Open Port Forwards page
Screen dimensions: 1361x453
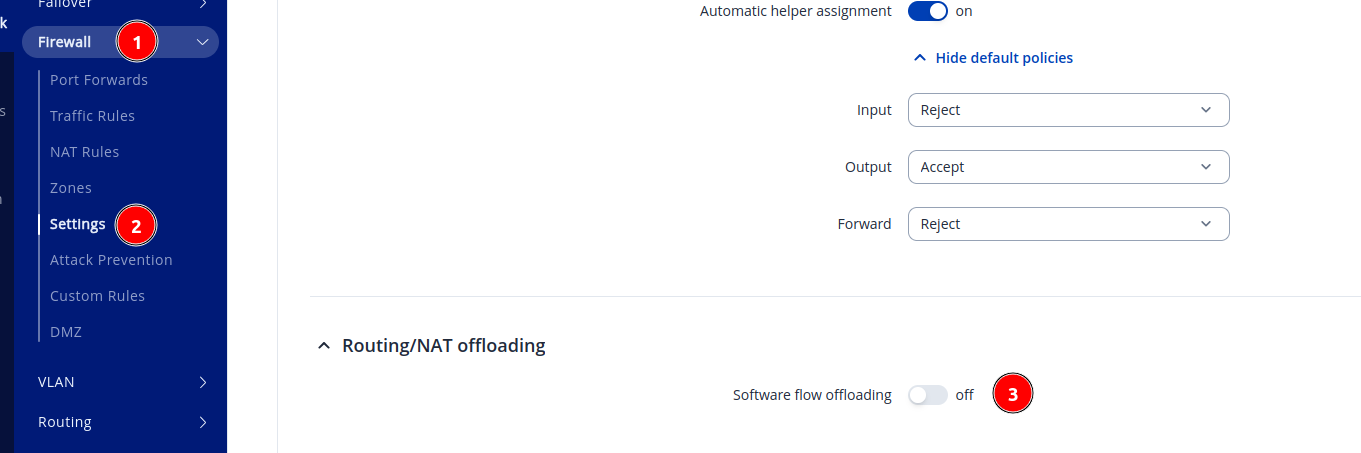click(99, 80)
